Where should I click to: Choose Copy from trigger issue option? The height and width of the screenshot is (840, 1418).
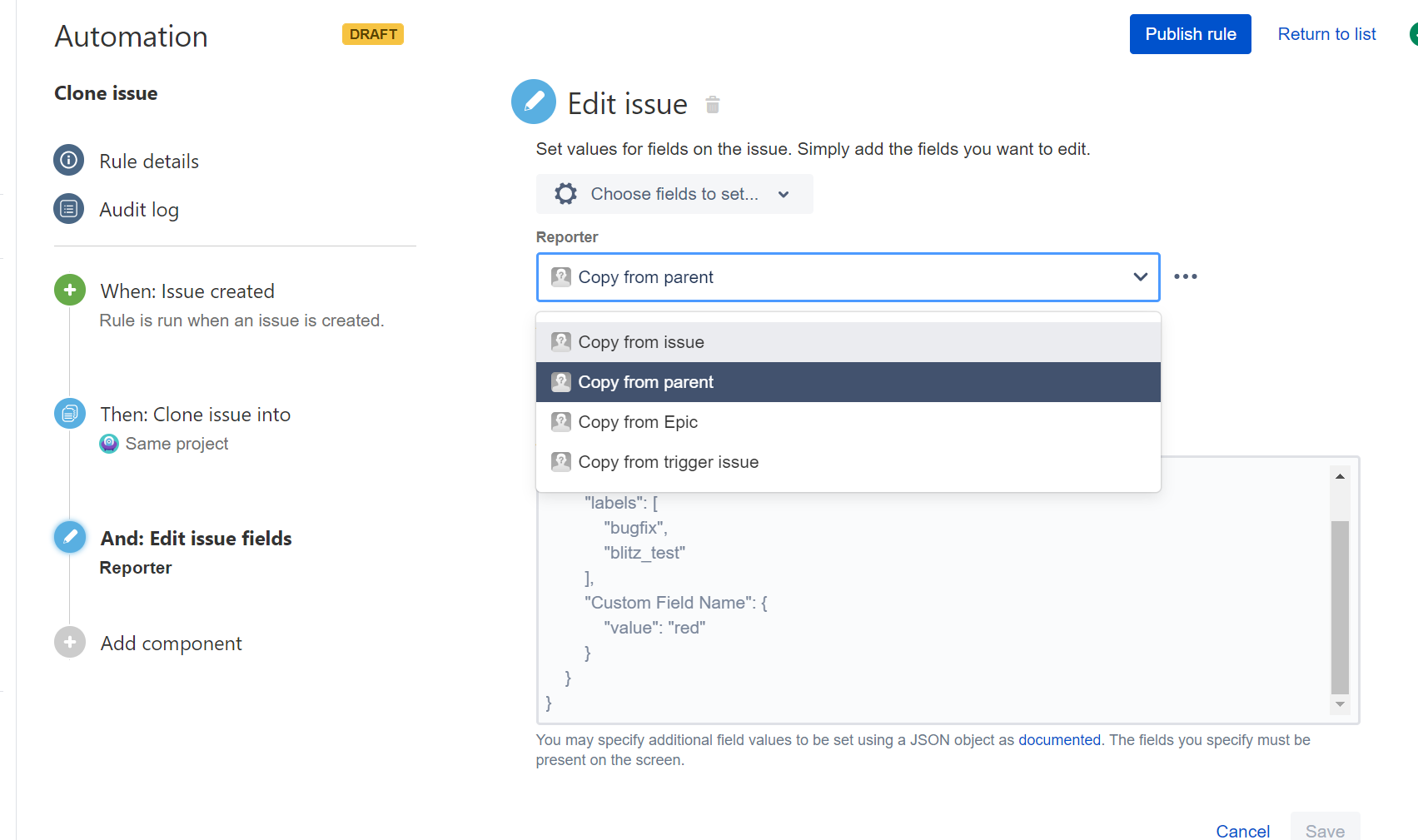tap(848, 462)
